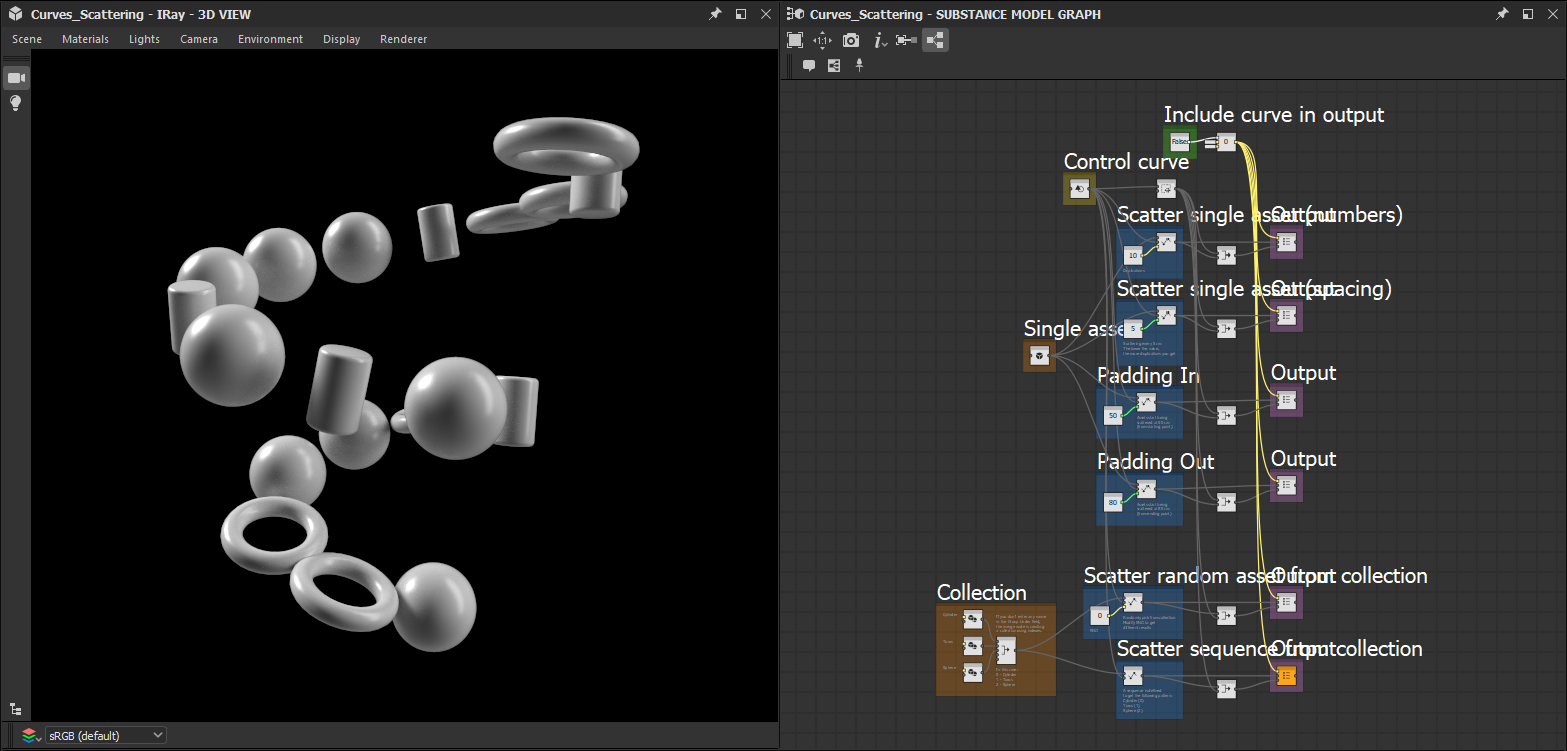Toggle the Include curve in output boolean node

click(x=1178, y=142)
